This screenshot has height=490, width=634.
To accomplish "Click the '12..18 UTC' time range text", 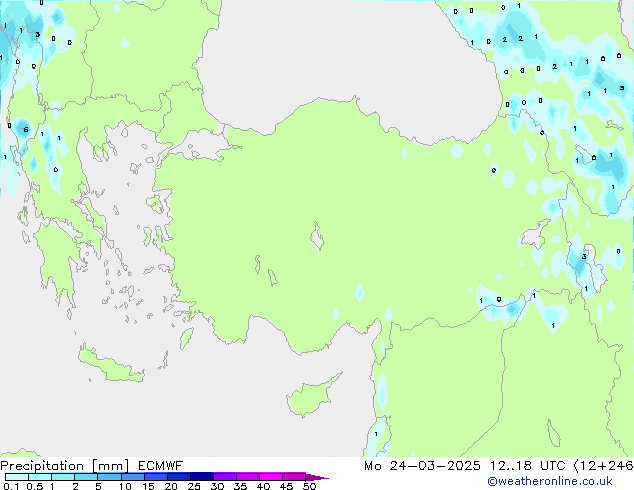I will [527, 466].
